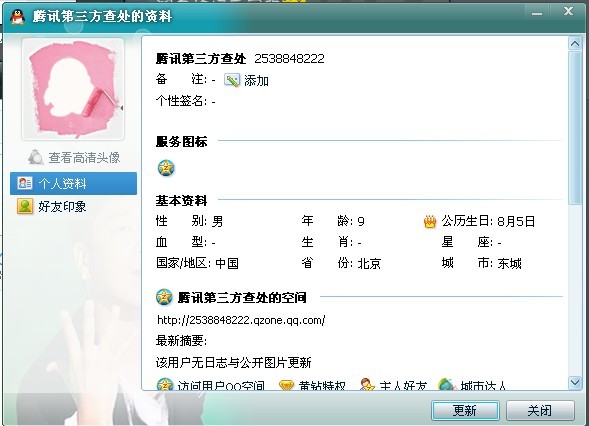Click the text 该用户无日志与公开图片更新
The height and width of the screenshot is (426, 589).
[x=233, y=363]
